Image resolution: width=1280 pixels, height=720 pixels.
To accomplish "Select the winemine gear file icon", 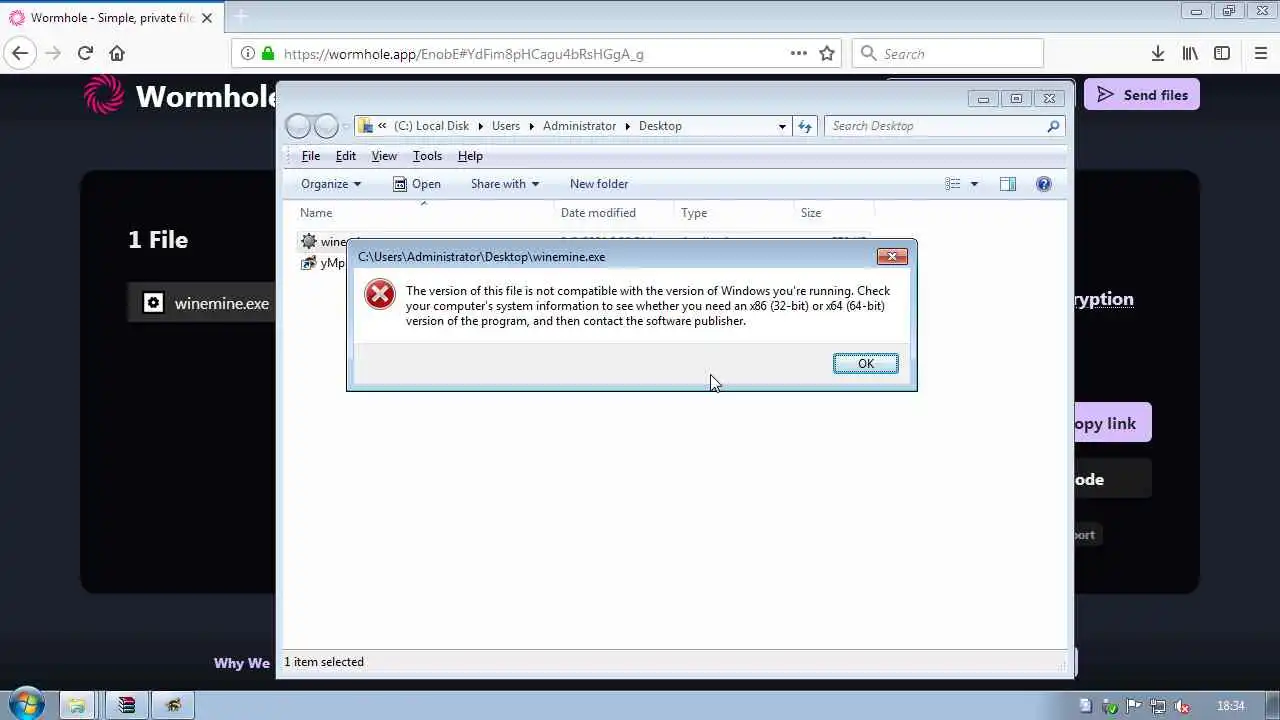I will (309, 241).
